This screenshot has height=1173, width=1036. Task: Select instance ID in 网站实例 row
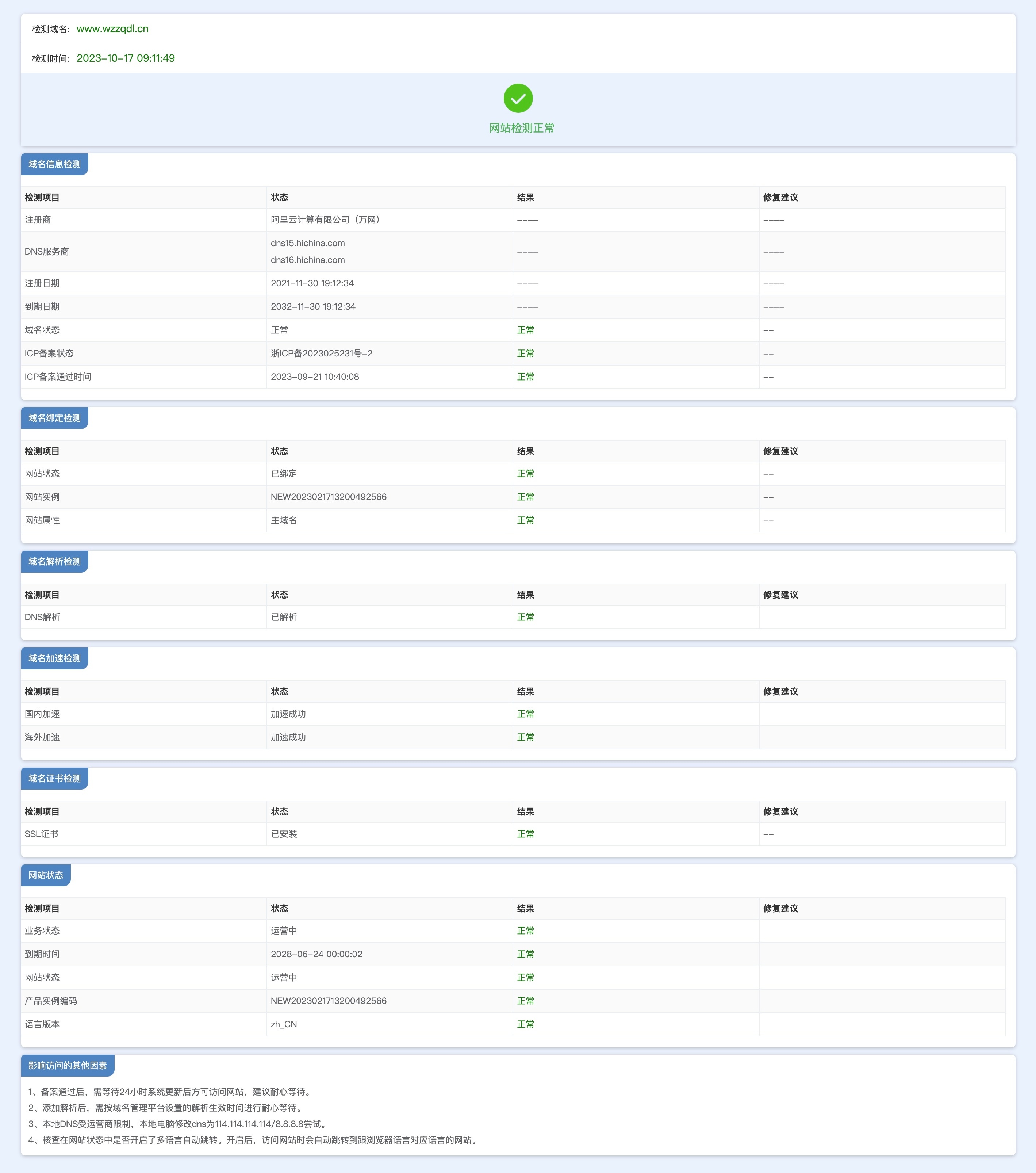[329, 497]
